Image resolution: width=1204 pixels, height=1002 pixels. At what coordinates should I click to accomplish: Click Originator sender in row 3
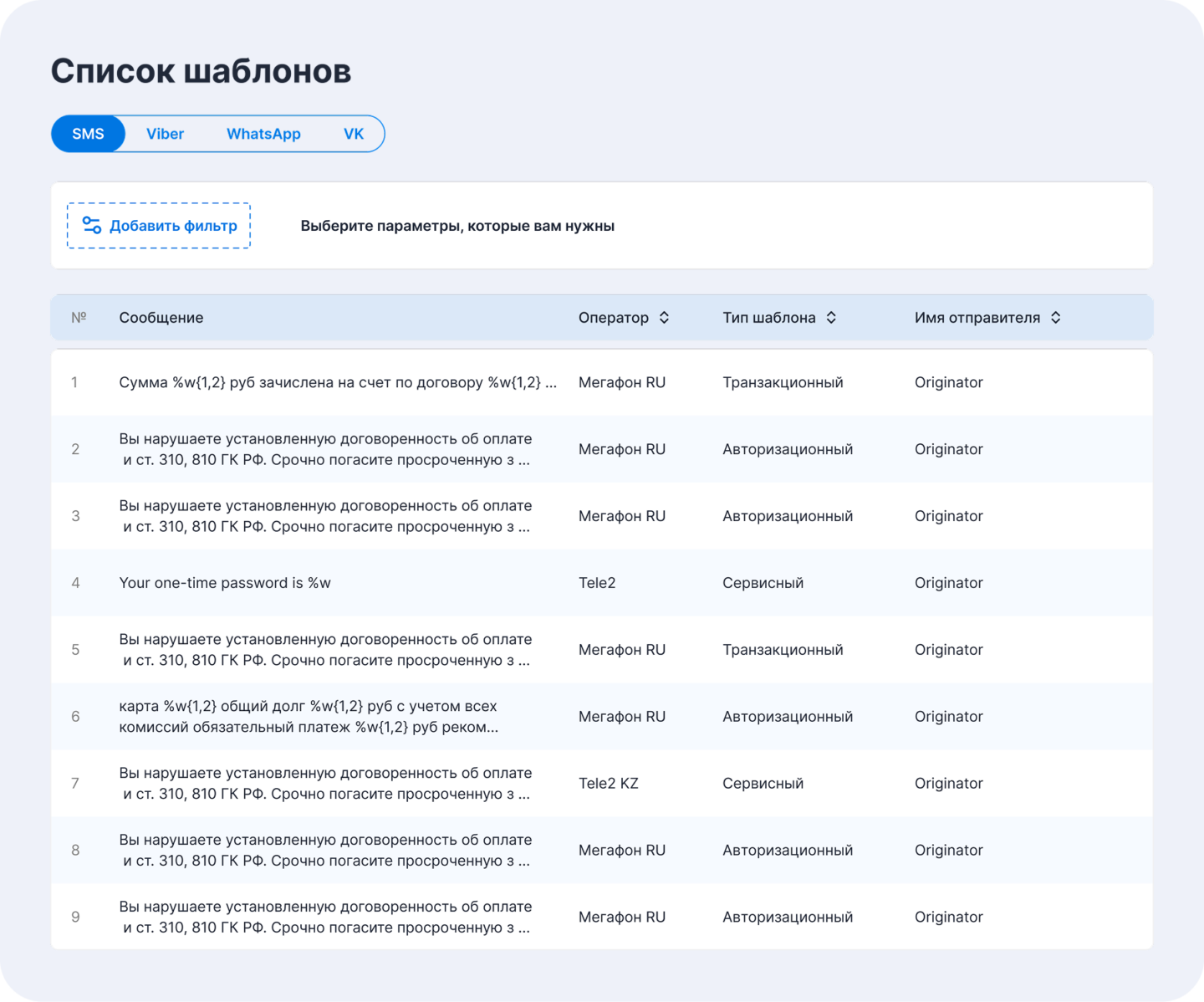[949, 516]
